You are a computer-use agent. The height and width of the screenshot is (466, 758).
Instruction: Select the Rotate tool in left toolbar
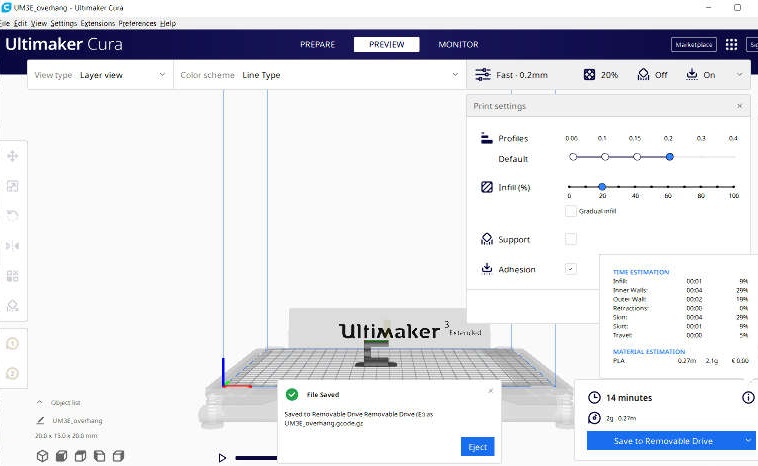coord(13,216)
